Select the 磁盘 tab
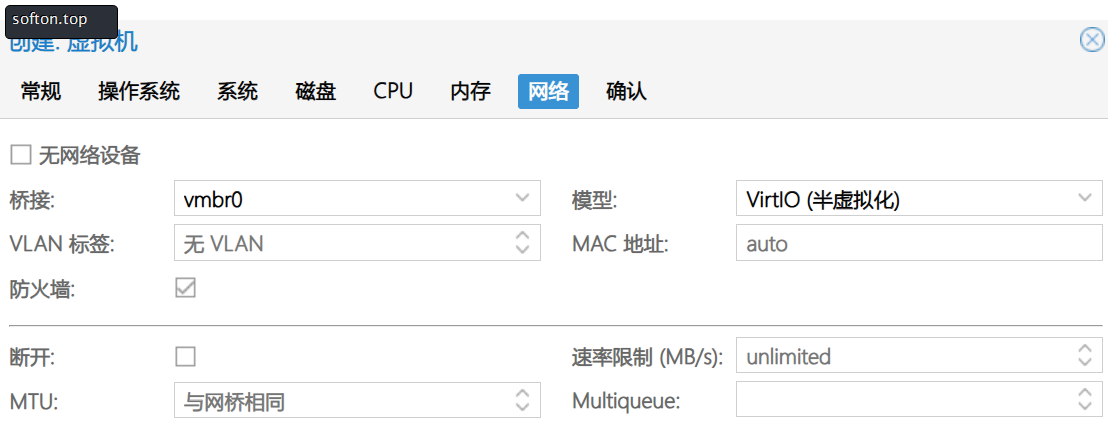1108x442 pixels. tap(316, 91)
